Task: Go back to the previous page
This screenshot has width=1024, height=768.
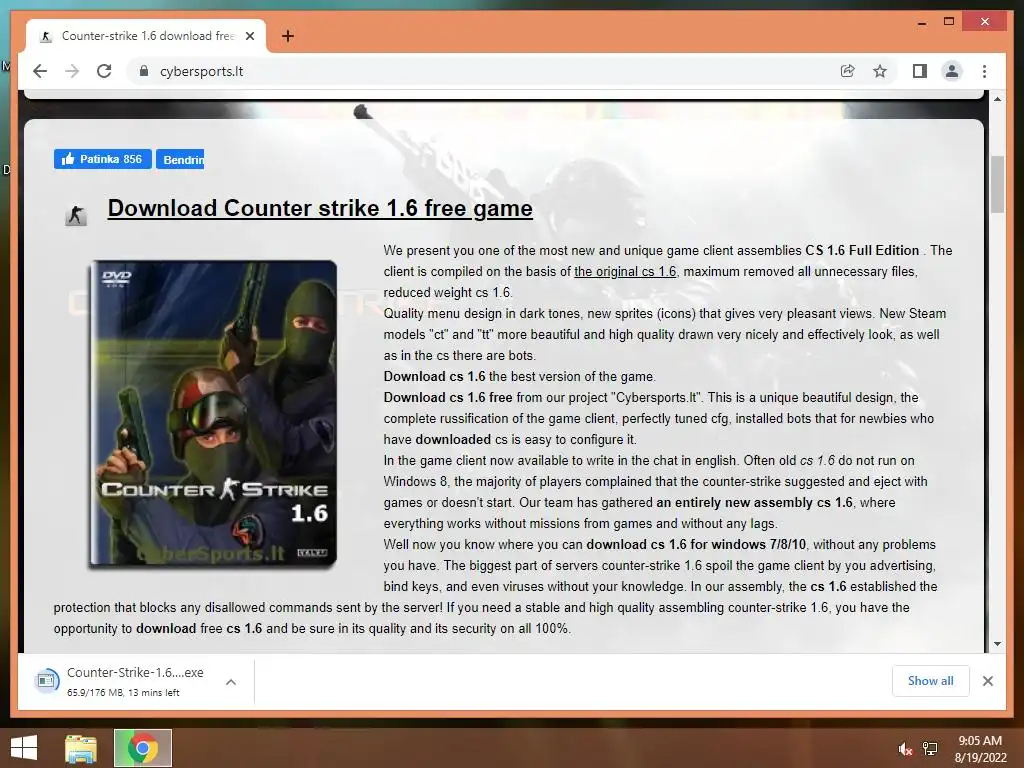Action: (40, 71)
